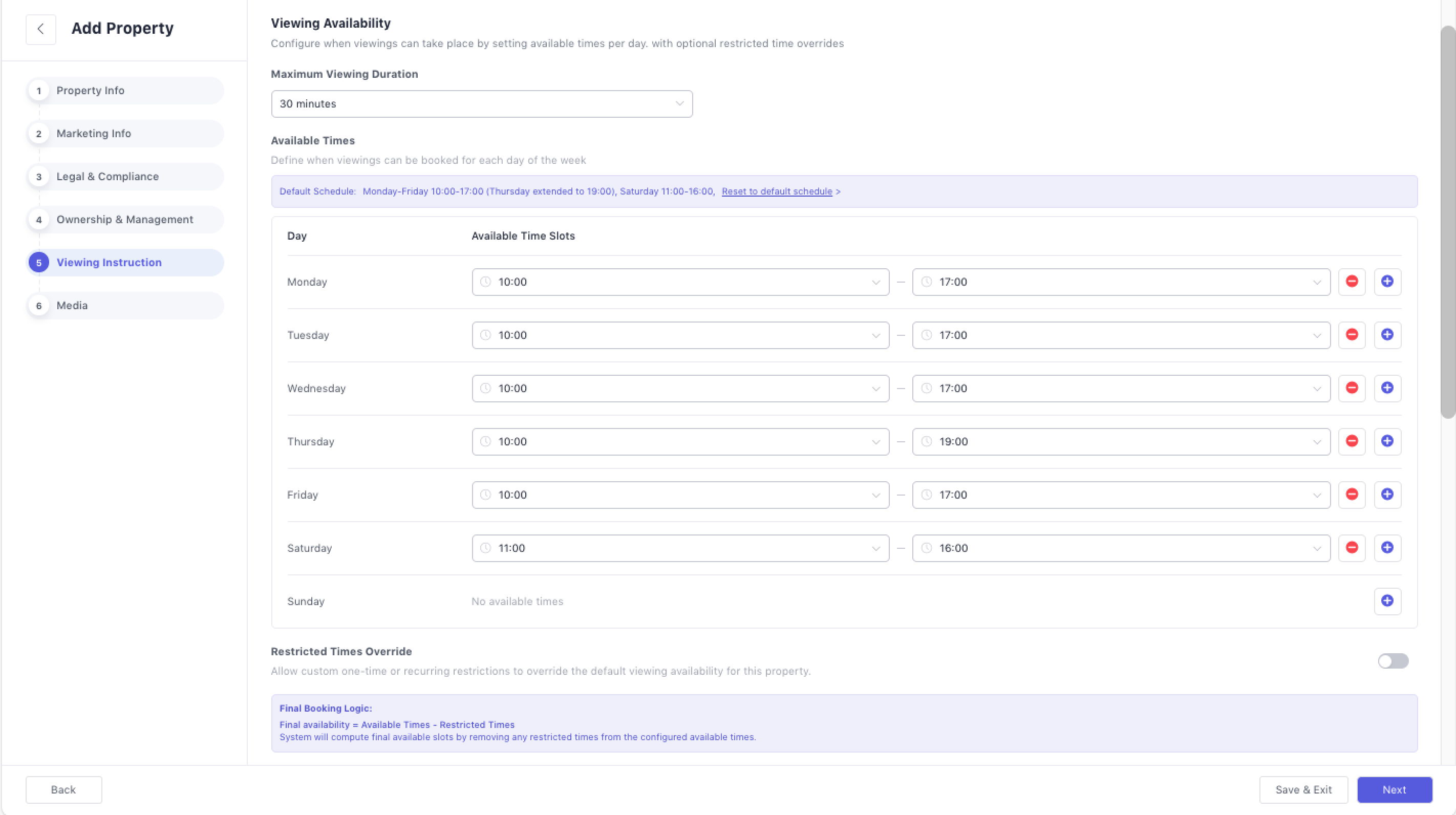Add another time slot for Tuesday
The width and height of the screenshot is (1456, 815).
(x=1387, y=335)
